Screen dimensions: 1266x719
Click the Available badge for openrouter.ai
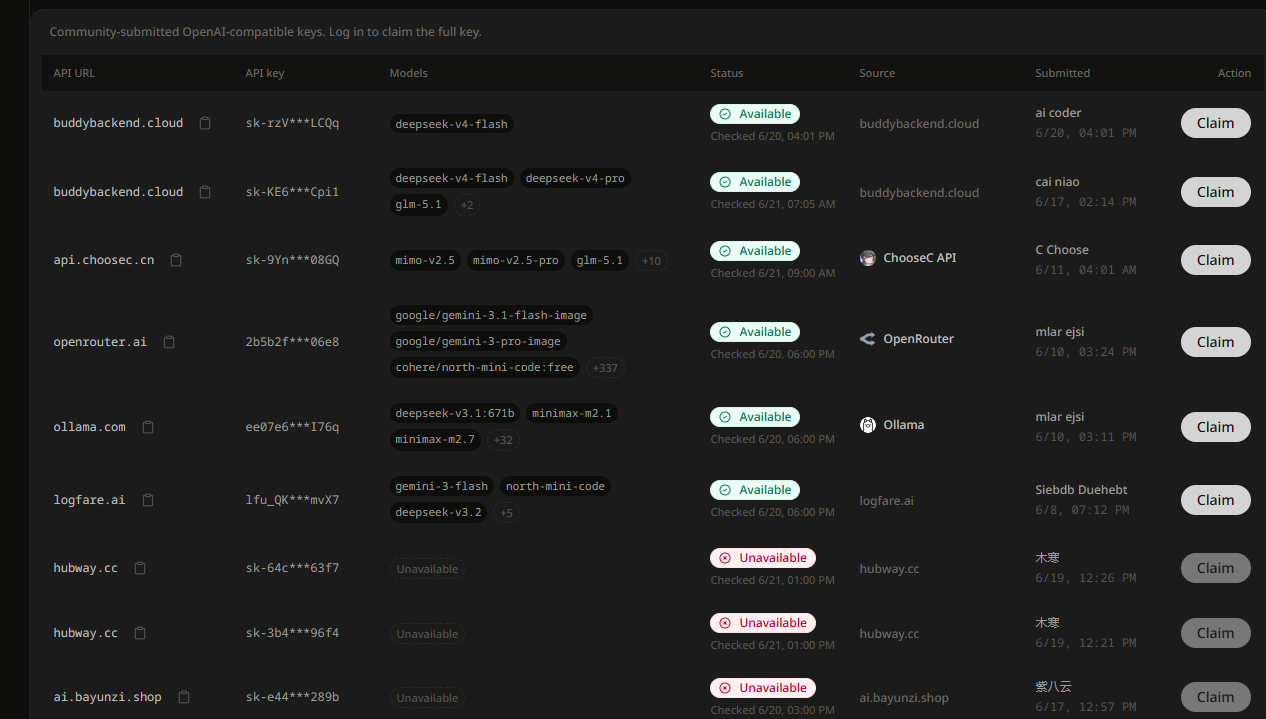(x=756, y=331)
